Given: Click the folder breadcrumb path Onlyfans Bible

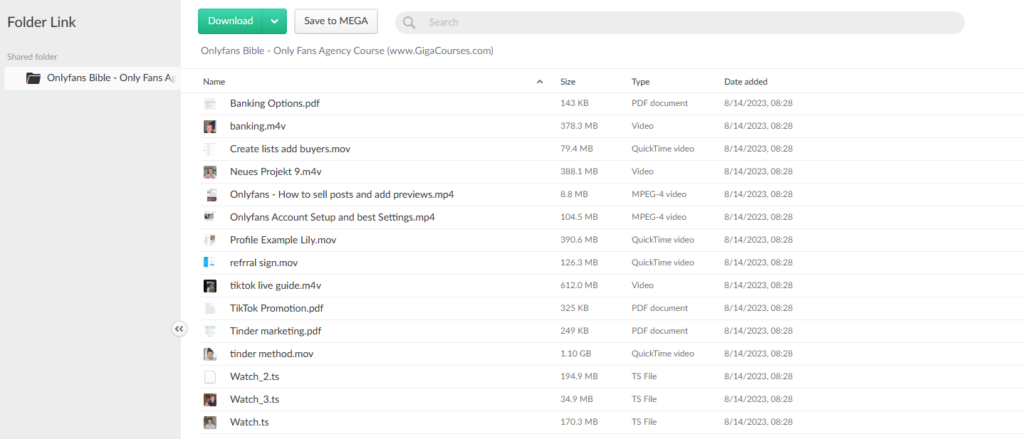Looking at the screenshot, I should (347, 50).
